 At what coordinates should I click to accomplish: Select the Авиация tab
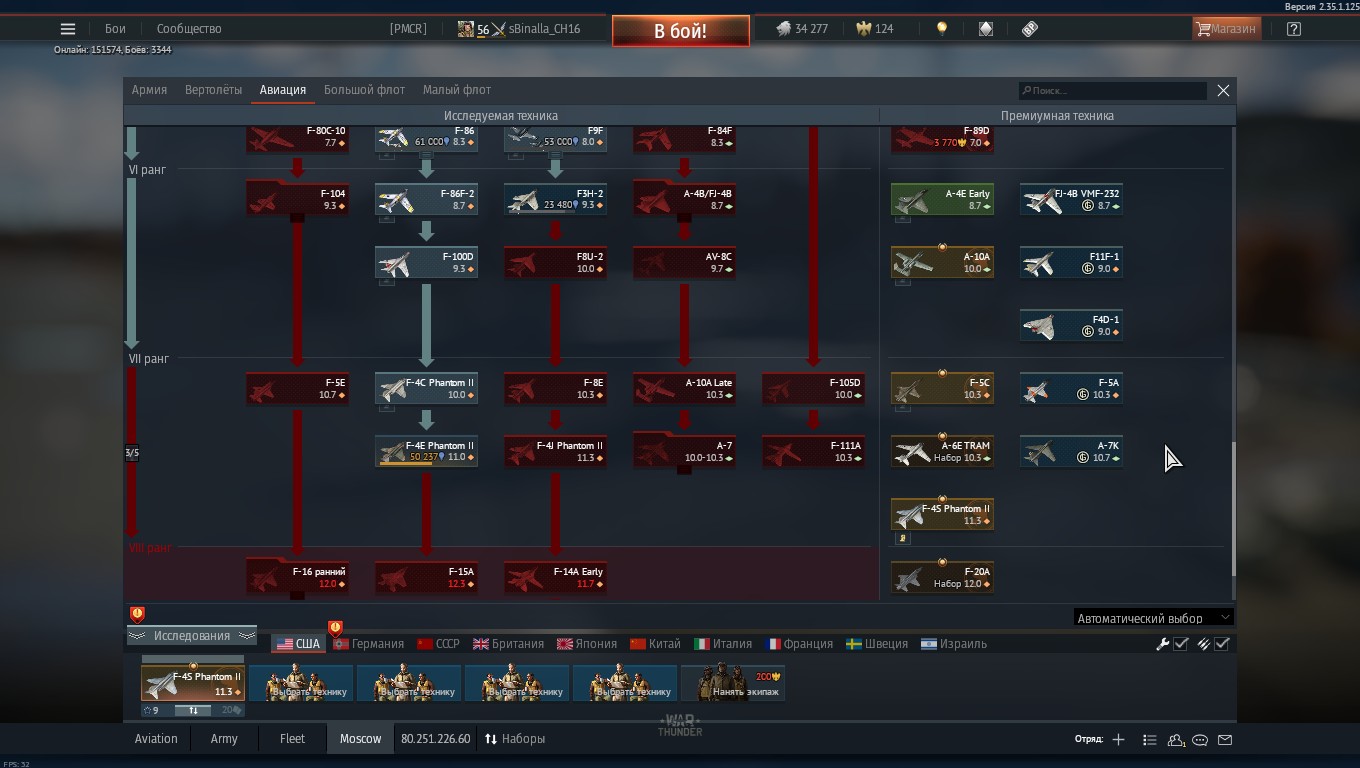[x=283, y=90]
